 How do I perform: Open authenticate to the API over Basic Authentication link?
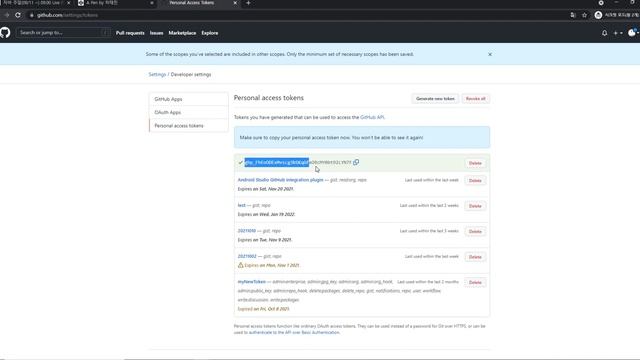point(294,333)
